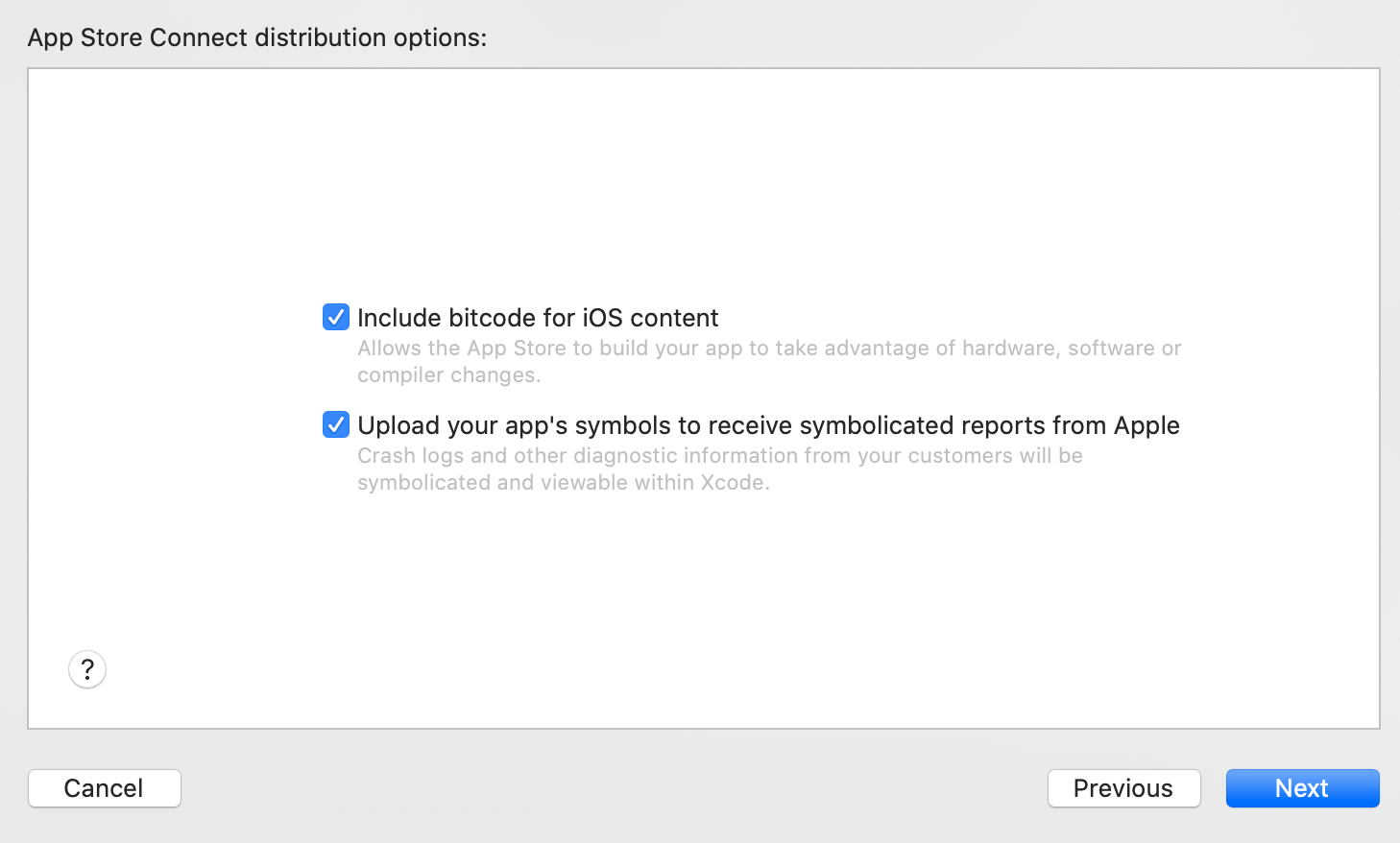
Task: Disable the Upload your app's symbols checkbox
Action: (336, 424)
